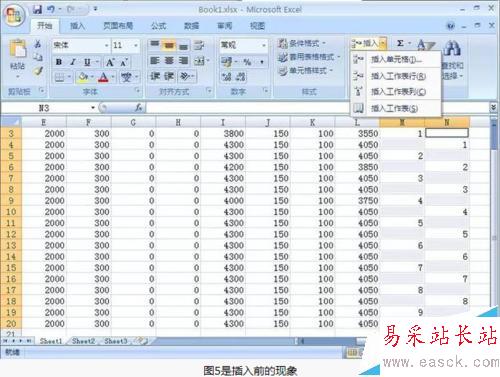
Task: Align text to the right
Action: coord(183,61)
